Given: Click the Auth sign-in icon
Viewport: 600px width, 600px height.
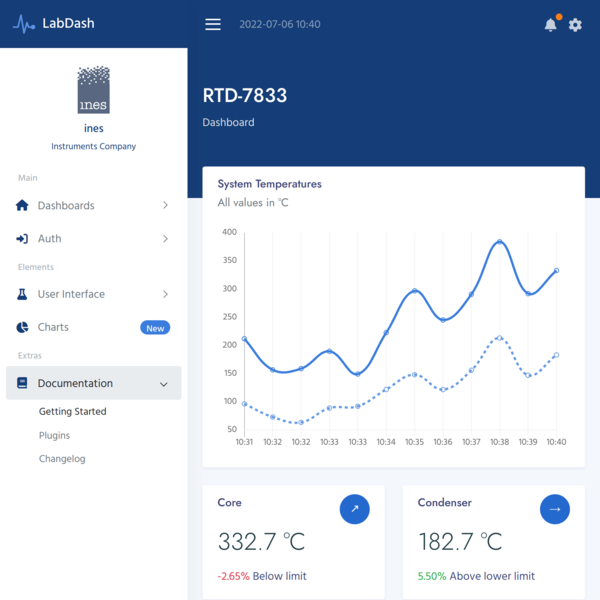Looking at the screenshot, I should click(x=22, y=239).
